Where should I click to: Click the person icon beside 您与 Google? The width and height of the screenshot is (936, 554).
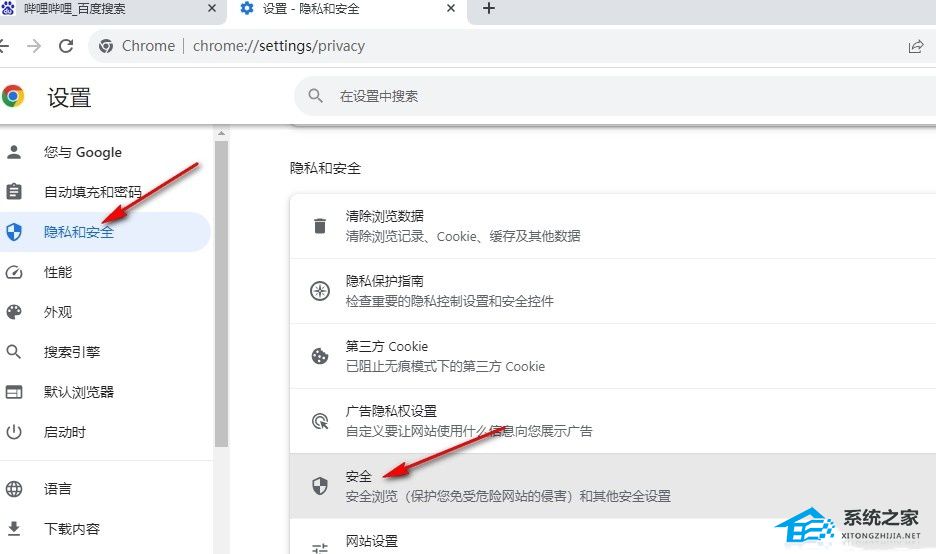[x=14, y=152]
